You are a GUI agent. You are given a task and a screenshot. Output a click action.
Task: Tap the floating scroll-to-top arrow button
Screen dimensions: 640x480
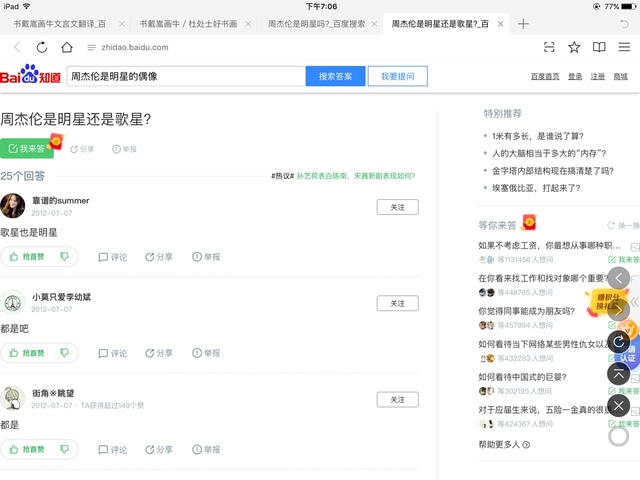click(619, 373)
